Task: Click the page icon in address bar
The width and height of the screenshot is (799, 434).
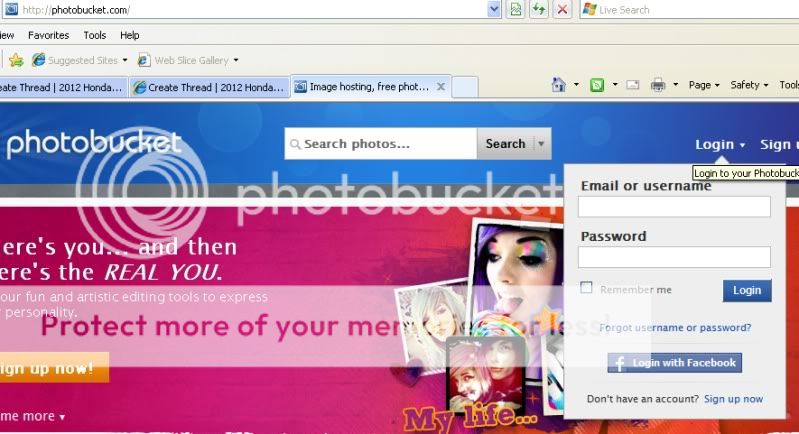Action: point(11,9)
